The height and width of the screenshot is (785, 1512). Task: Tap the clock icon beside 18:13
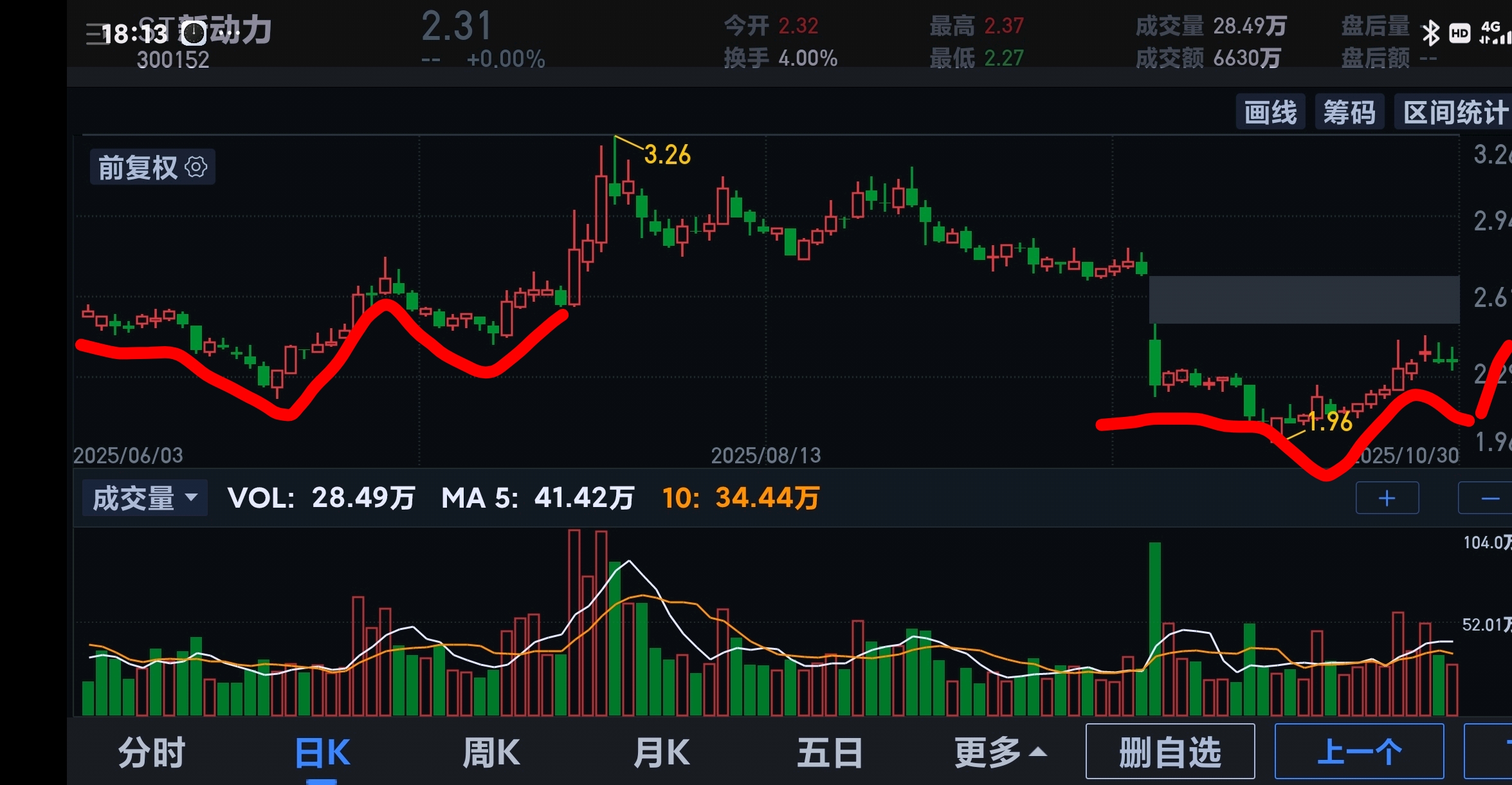193,33
